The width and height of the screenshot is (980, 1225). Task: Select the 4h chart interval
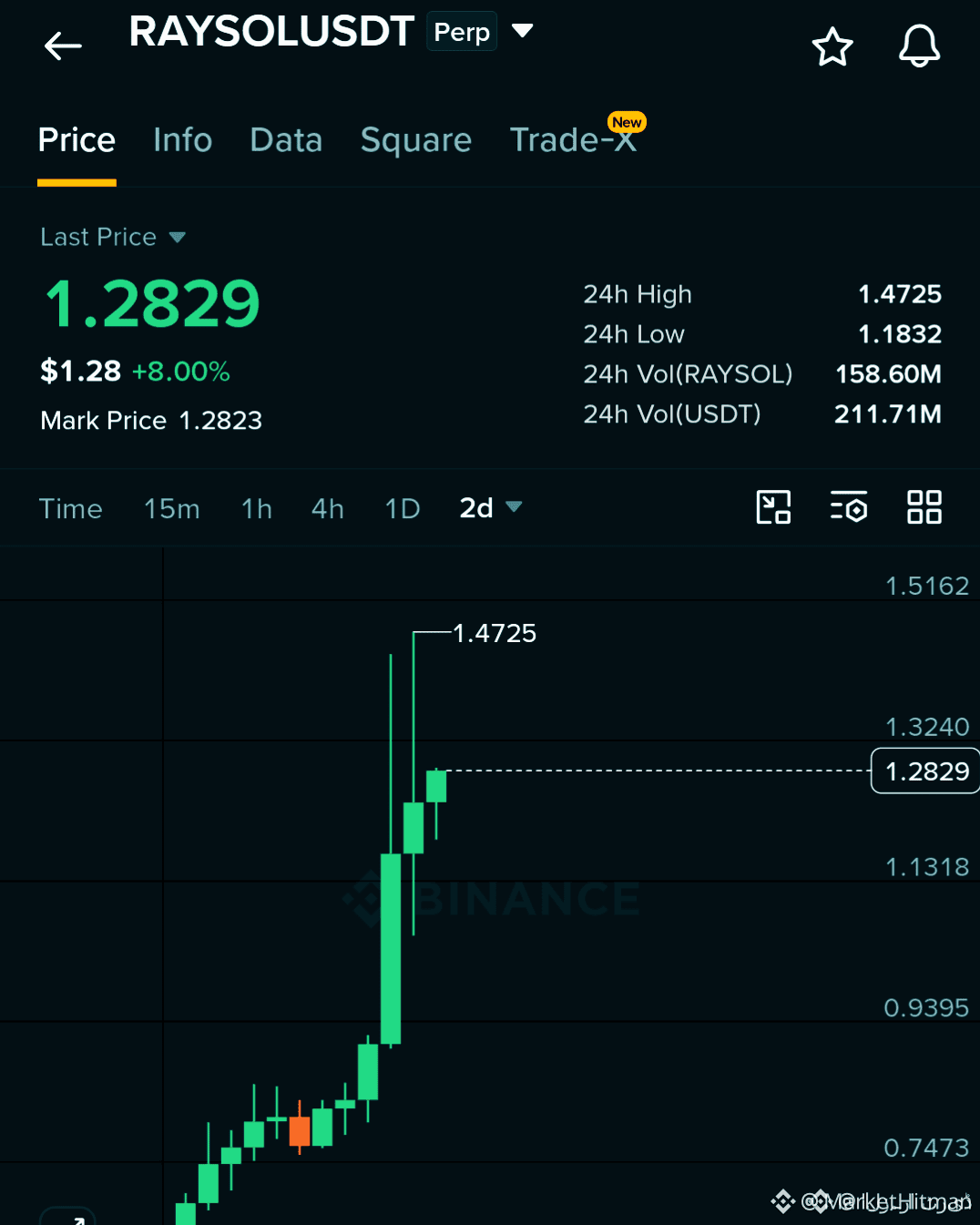click(328, 508)
